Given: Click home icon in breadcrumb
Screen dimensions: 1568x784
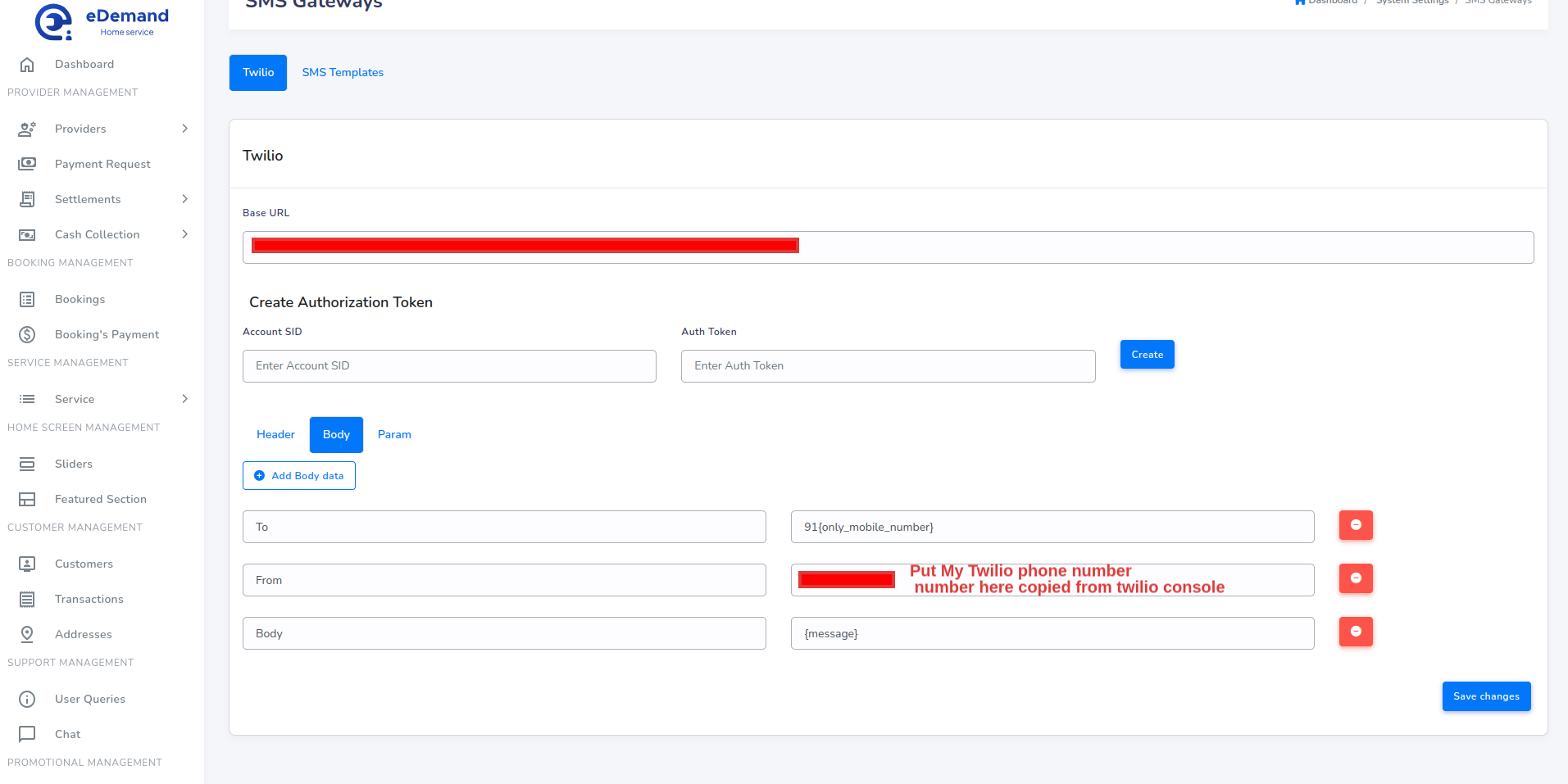Looking at the screenshot, I should click(1300, 2).
